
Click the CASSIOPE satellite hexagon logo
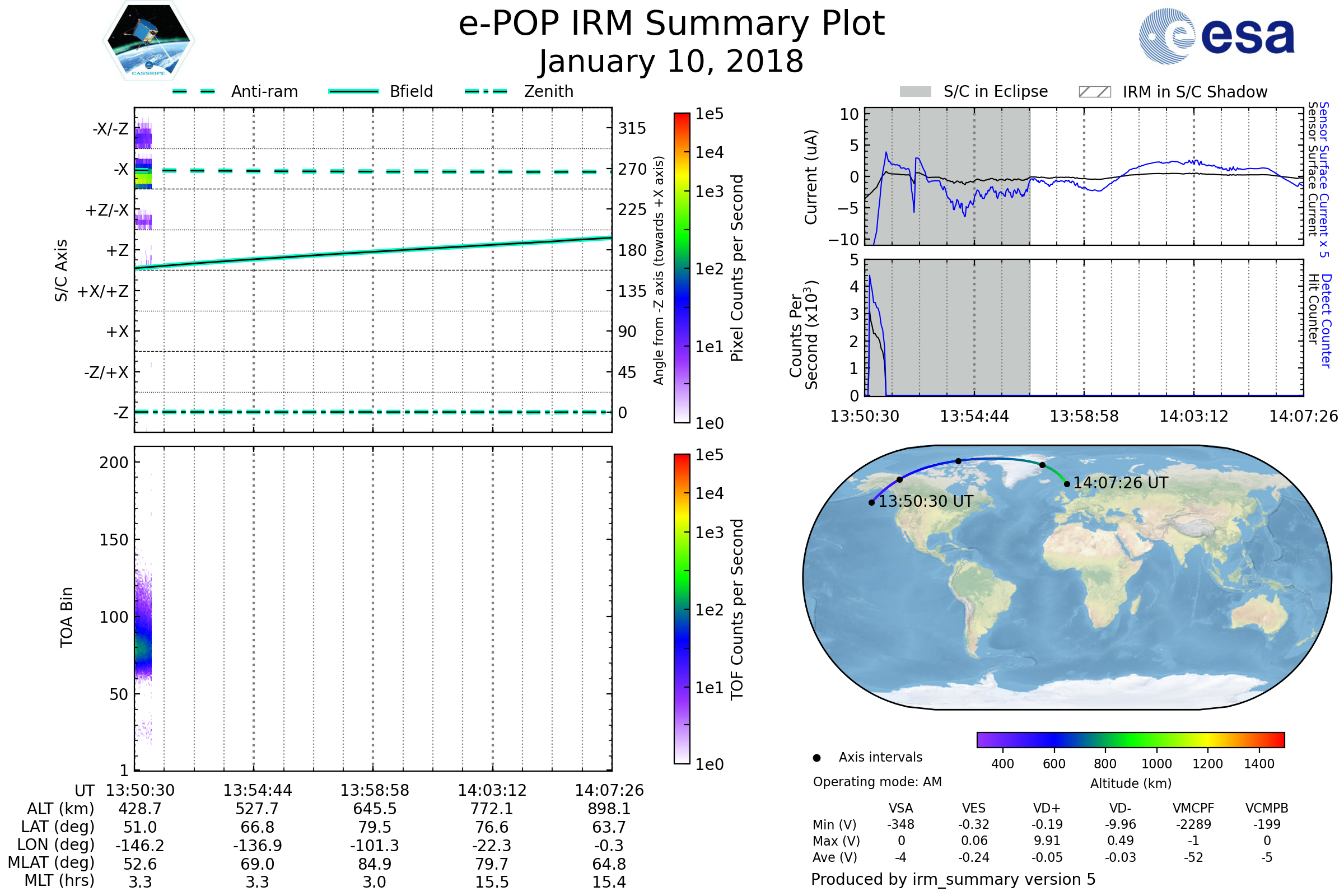[148, 41]
